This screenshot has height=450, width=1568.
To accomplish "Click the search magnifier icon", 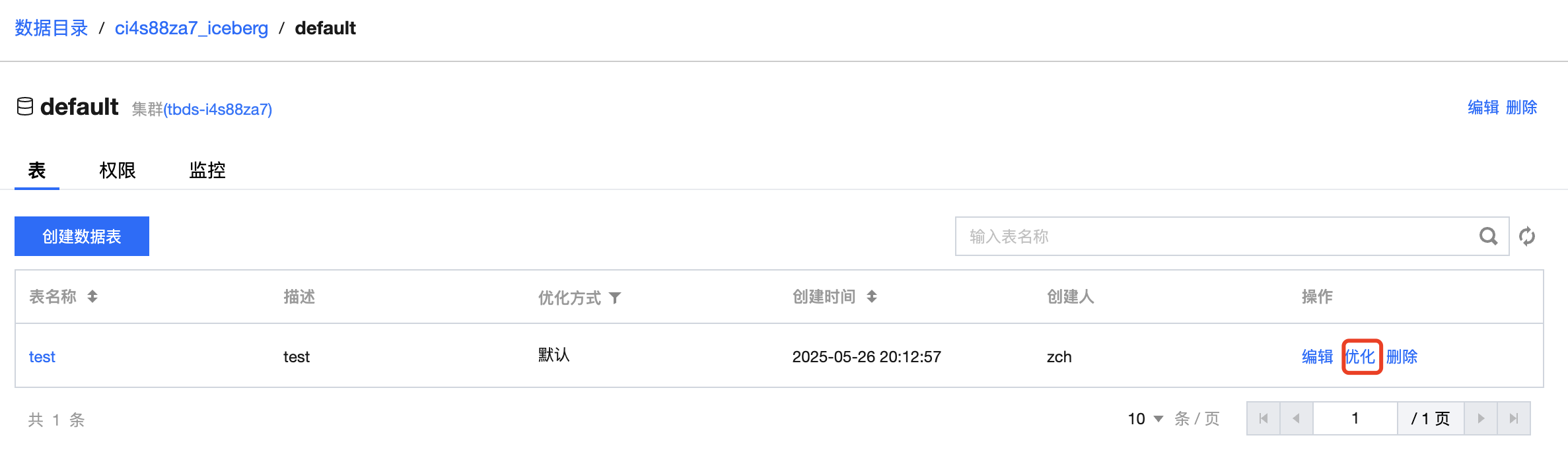I will point(1488,236).
